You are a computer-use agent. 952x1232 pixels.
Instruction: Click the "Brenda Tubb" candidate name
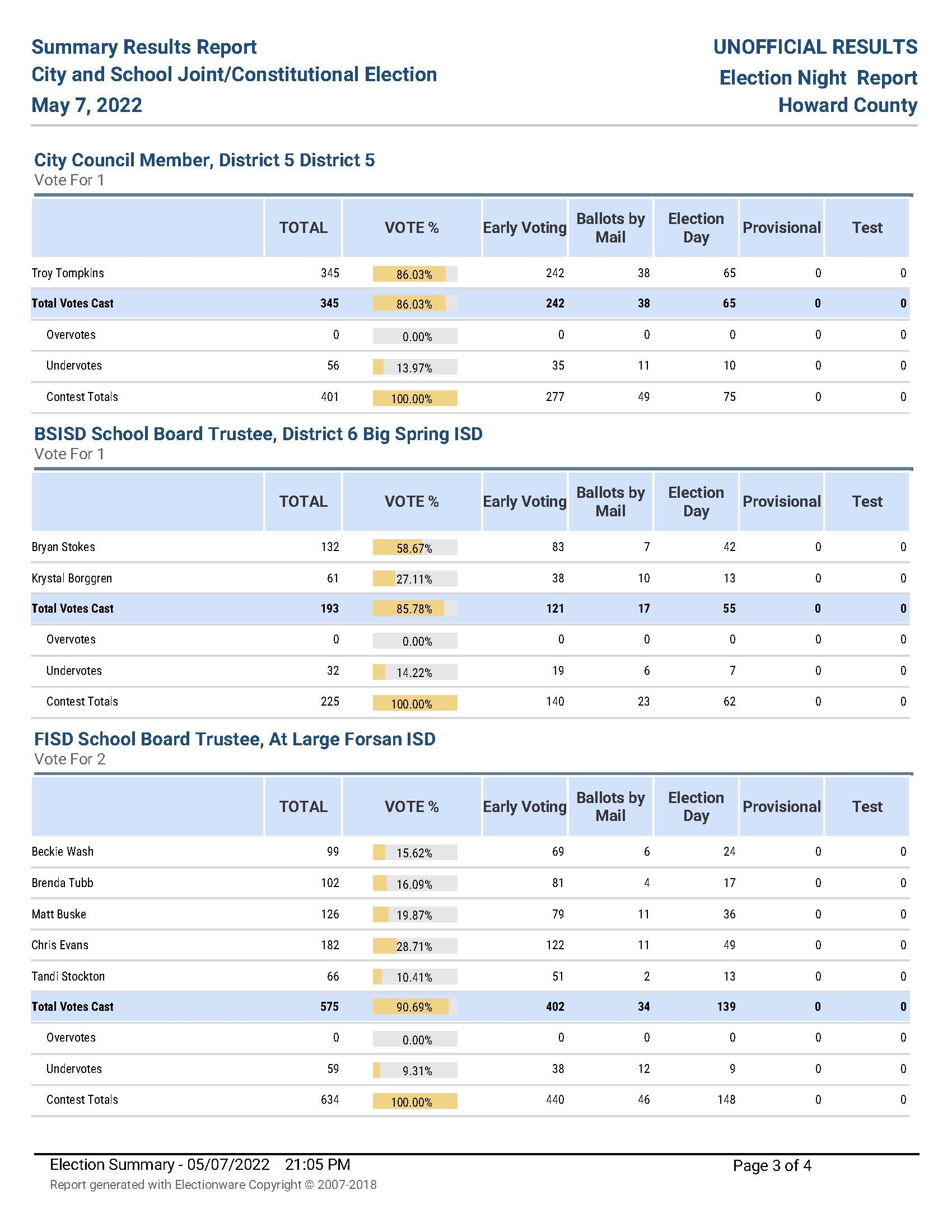tap(62, 883)
